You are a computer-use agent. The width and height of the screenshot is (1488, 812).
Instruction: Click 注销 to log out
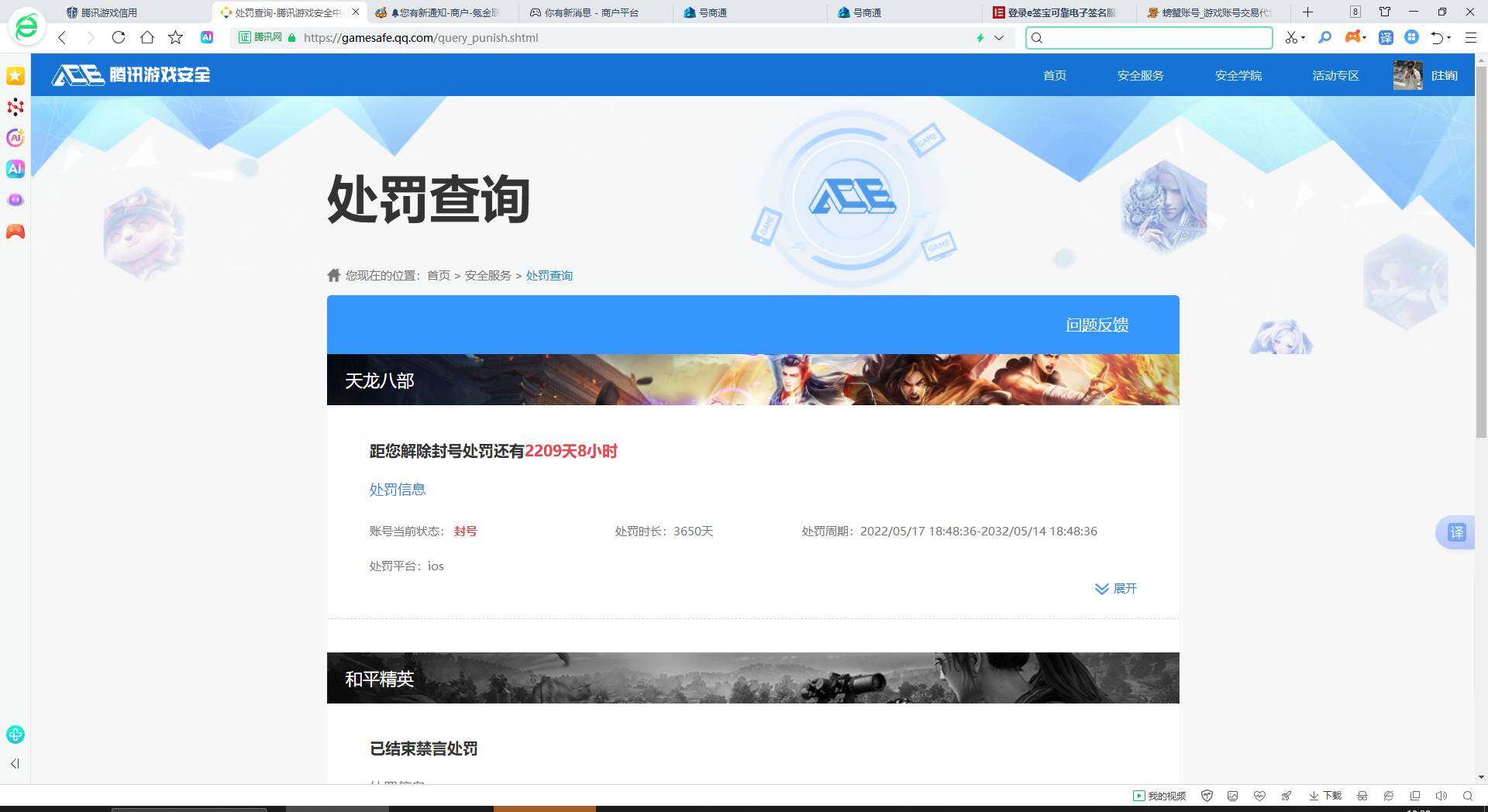pos(1446,75)
